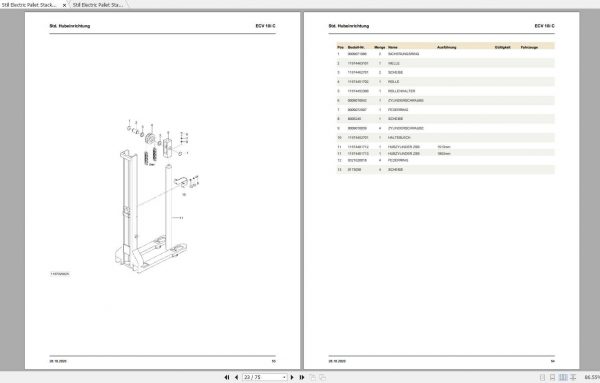Switch to second Still Electric Pallet tab

(x=98, y=5)
